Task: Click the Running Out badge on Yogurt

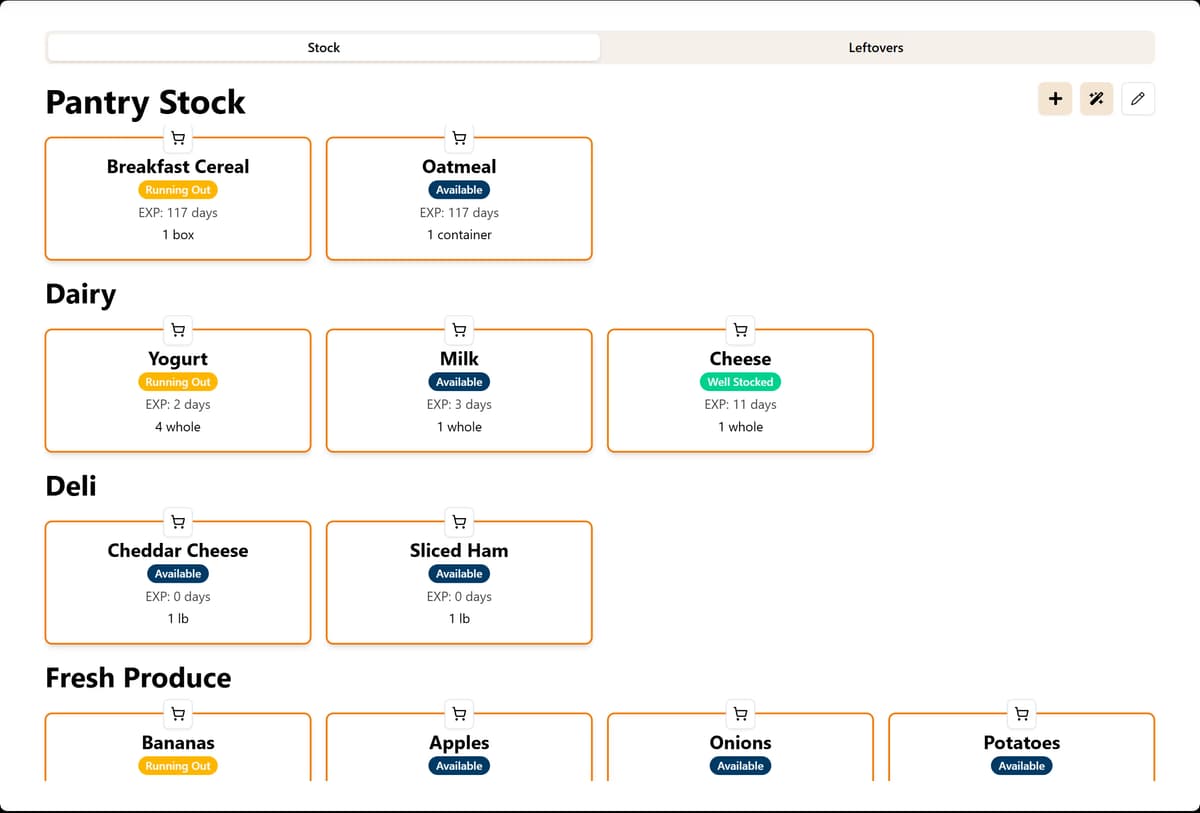Action: tap(178, 382)
